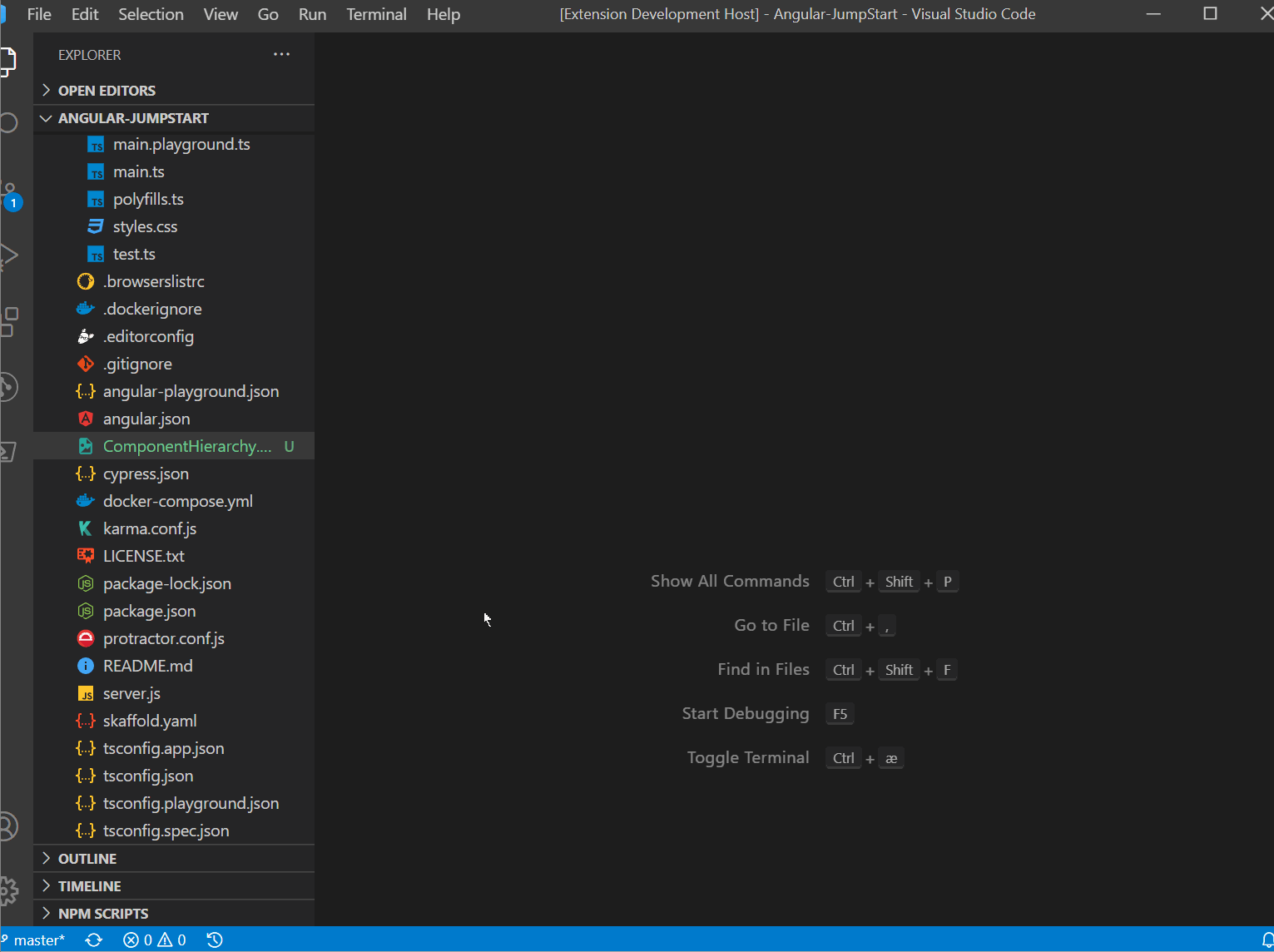Image resolution: width=1274 pixels, height=952 pixels.
Task: Open docker-compose.yml file
Action: pos(174,501)
